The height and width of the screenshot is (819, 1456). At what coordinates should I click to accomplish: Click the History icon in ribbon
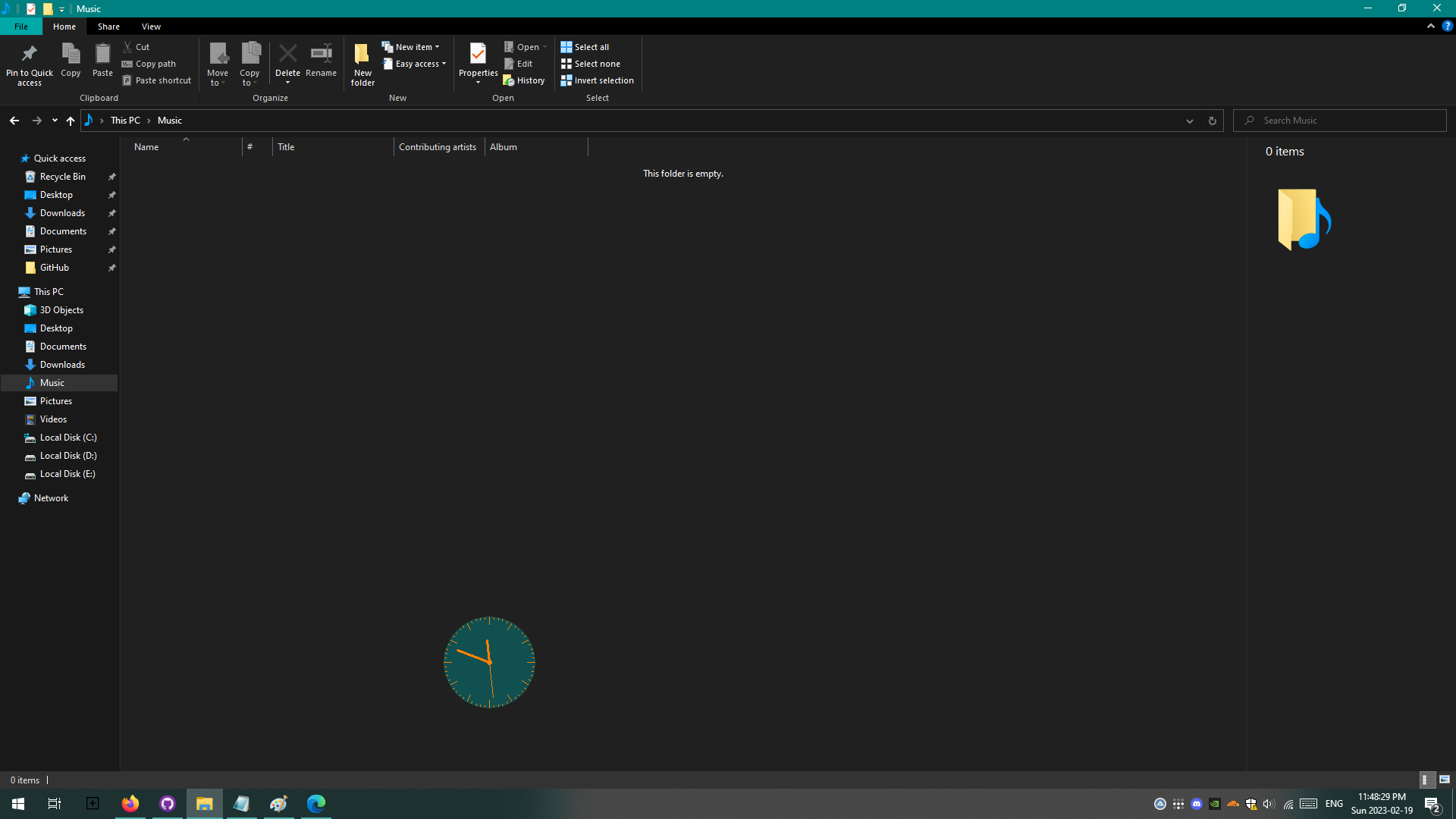point(509,80)
